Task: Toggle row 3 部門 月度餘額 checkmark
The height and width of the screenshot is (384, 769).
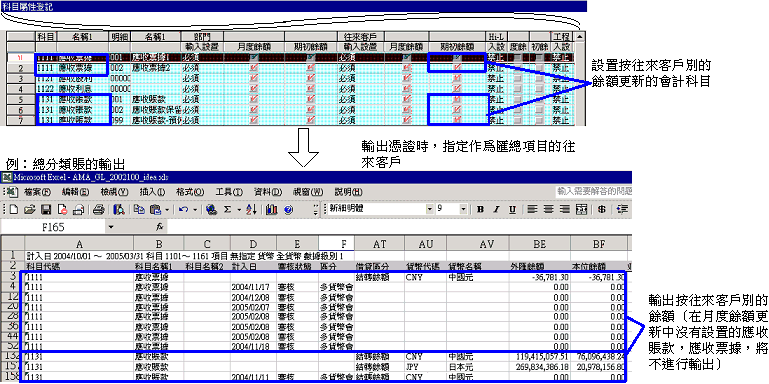Action: tap(254, 79)
